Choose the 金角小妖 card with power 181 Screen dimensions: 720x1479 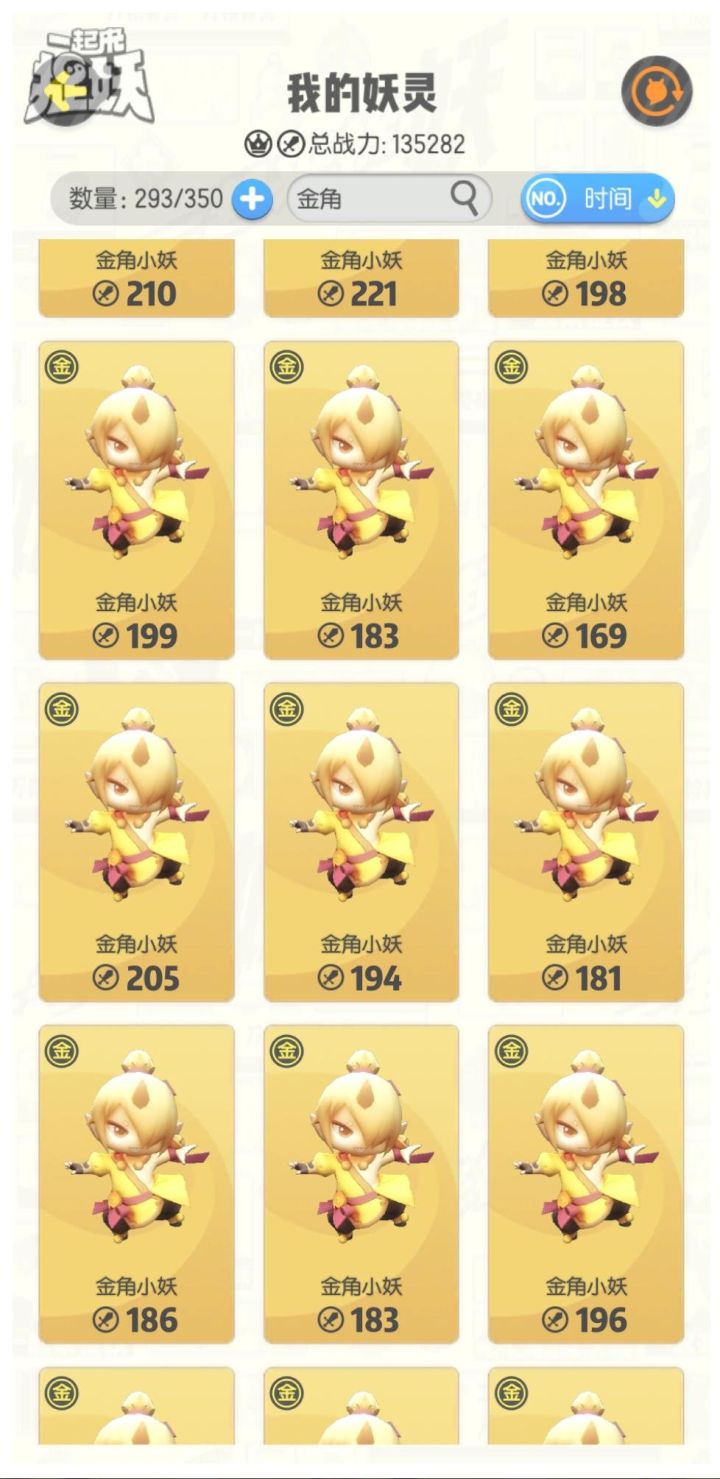pos(586,842)
